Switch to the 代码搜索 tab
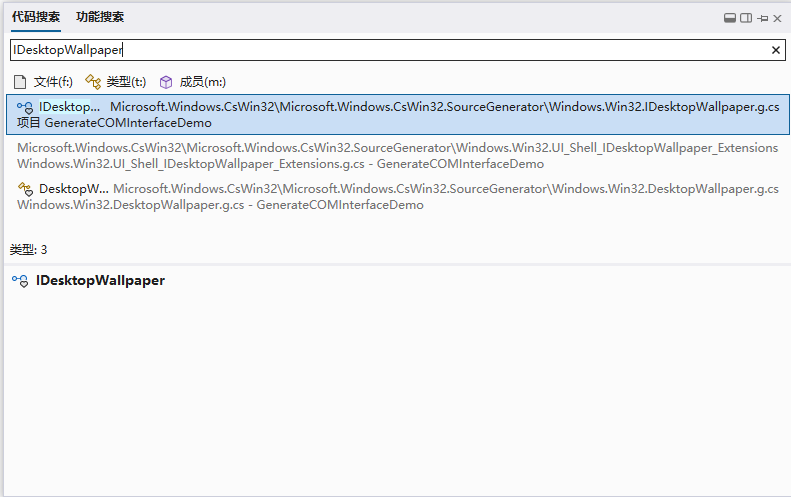 point(36,17)
